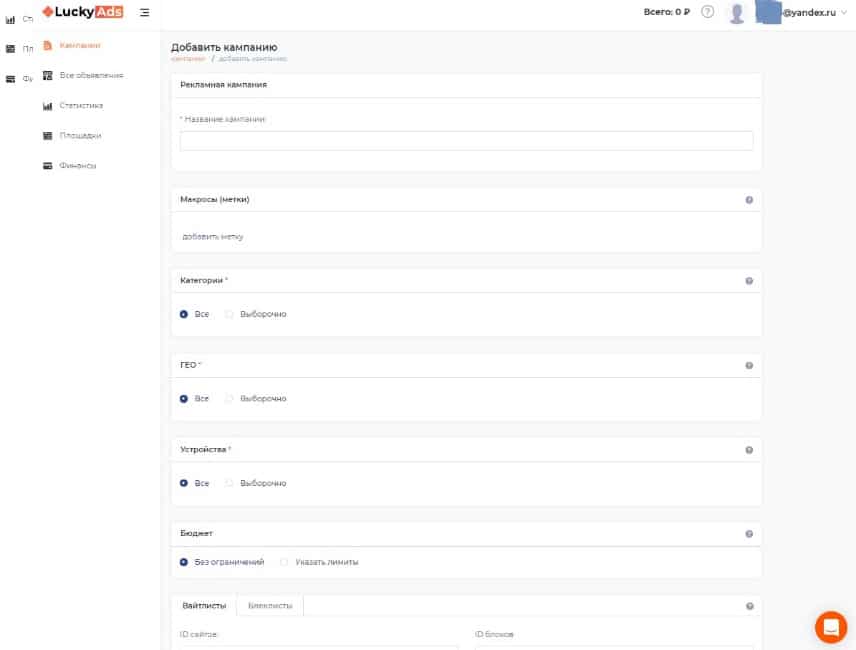
Task: Click the LuckyAds logo
Action: coord(82,12)
